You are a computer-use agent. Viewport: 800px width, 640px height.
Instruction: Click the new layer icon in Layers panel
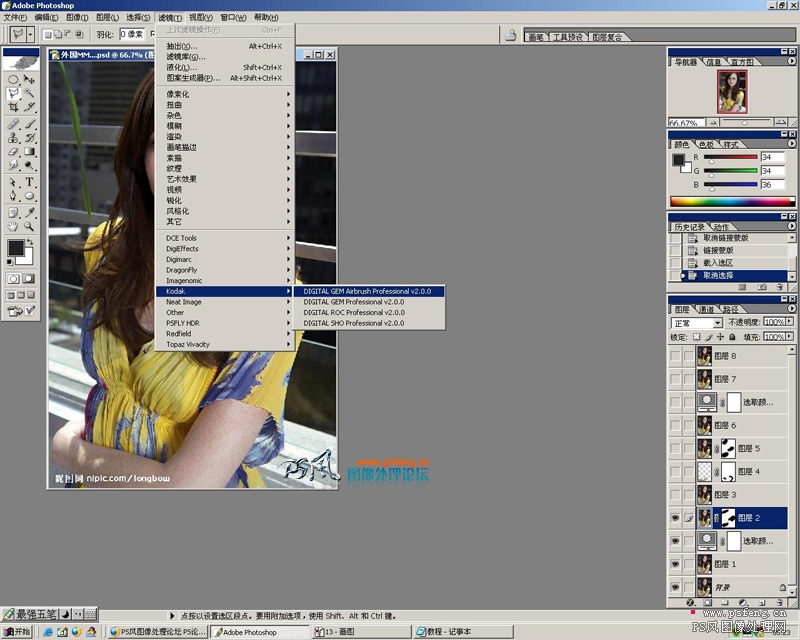point(762,602)
